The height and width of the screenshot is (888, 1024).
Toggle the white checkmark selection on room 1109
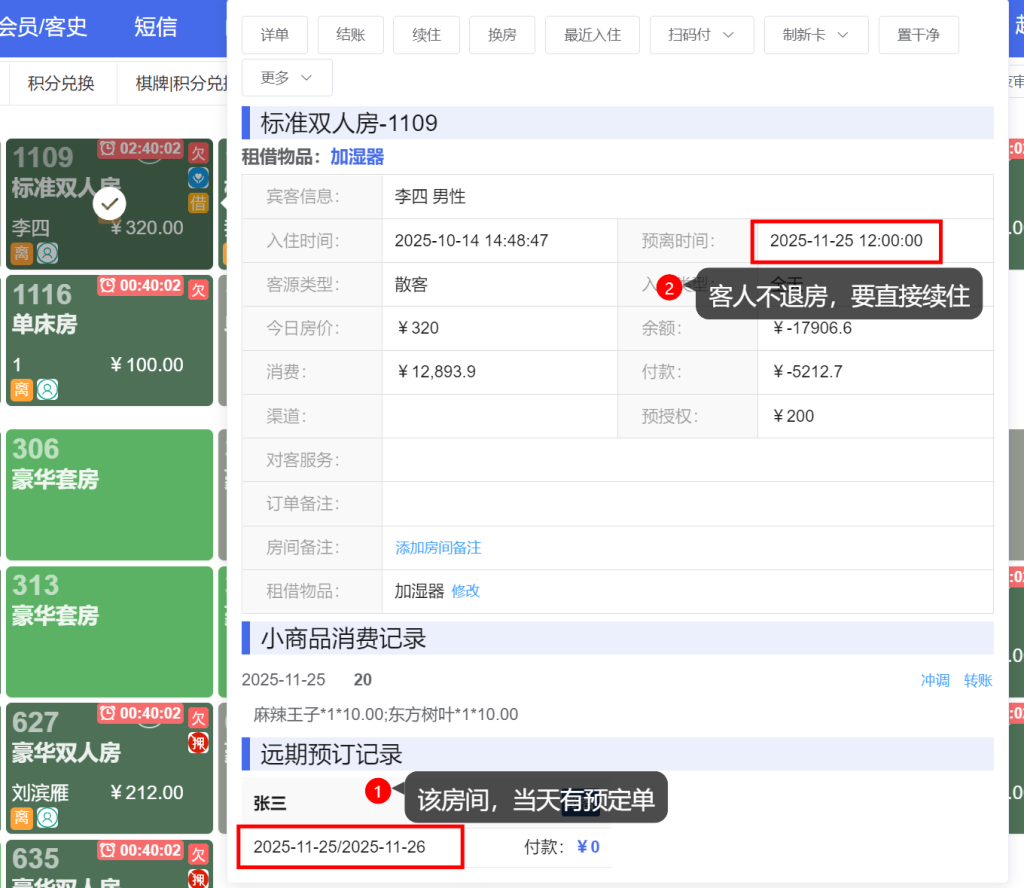point(109,204)
